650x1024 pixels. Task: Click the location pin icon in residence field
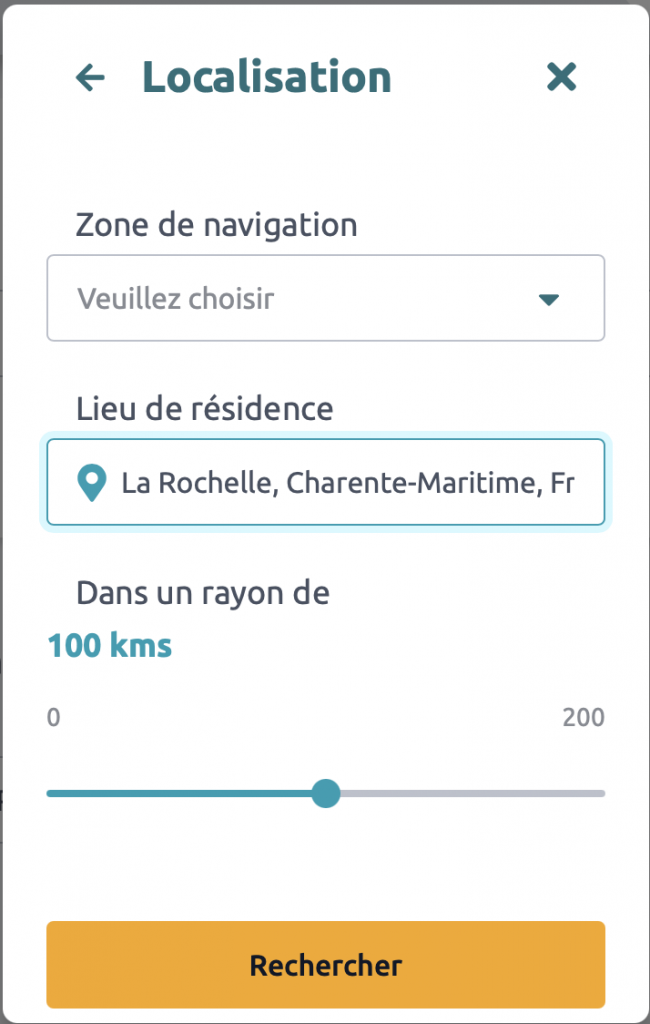tap(92, 483)
